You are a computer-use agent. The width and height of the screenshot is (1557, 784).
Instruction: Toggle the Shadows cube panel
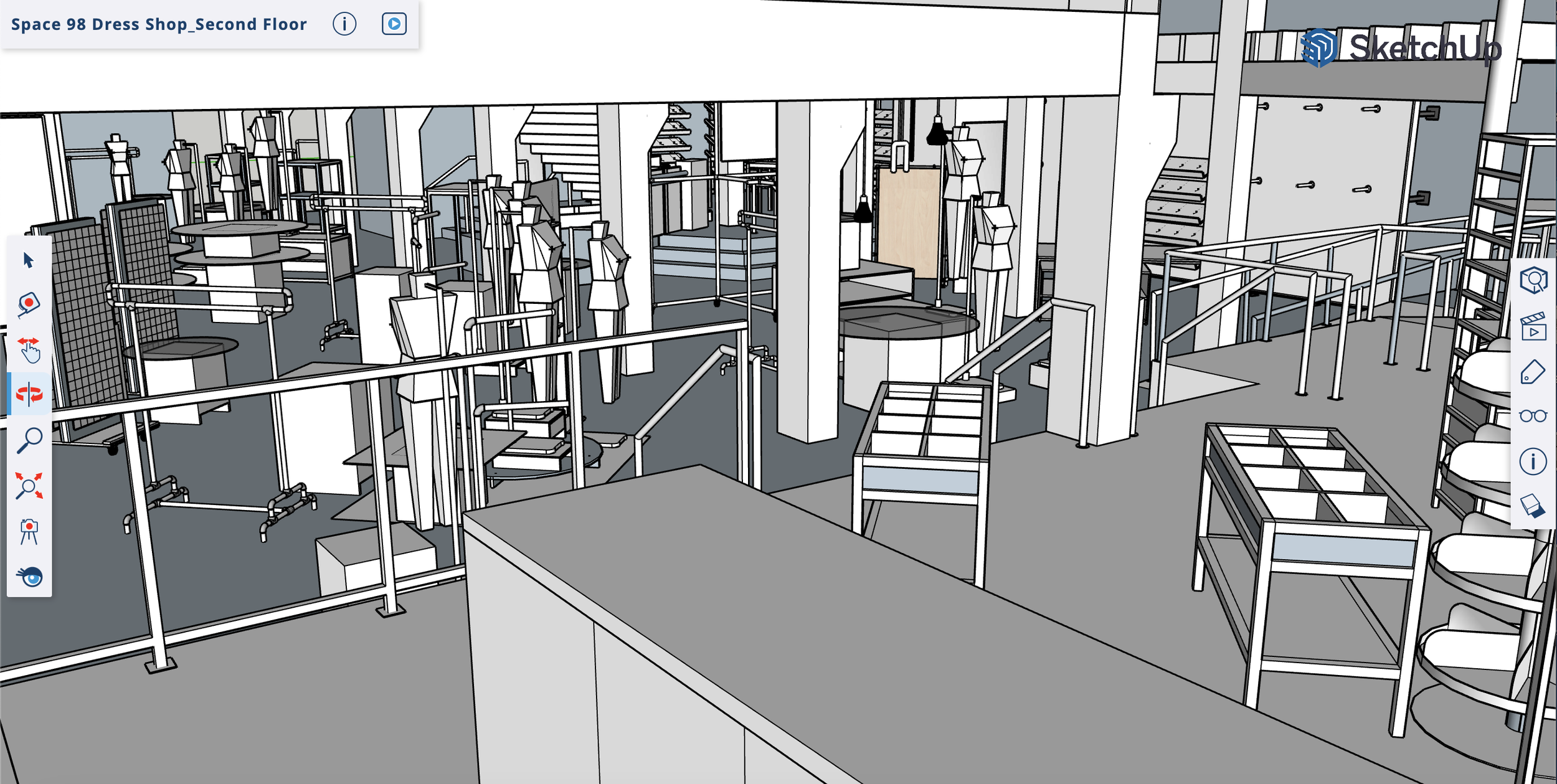1533,506
